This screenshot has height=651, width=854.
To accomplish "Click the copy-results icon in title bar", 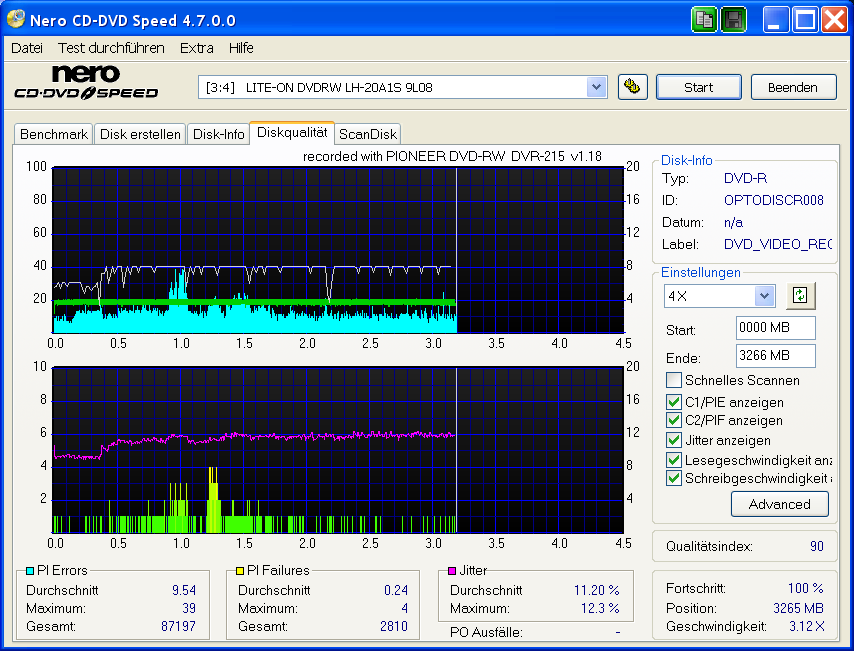I will [x=704, y=19].
